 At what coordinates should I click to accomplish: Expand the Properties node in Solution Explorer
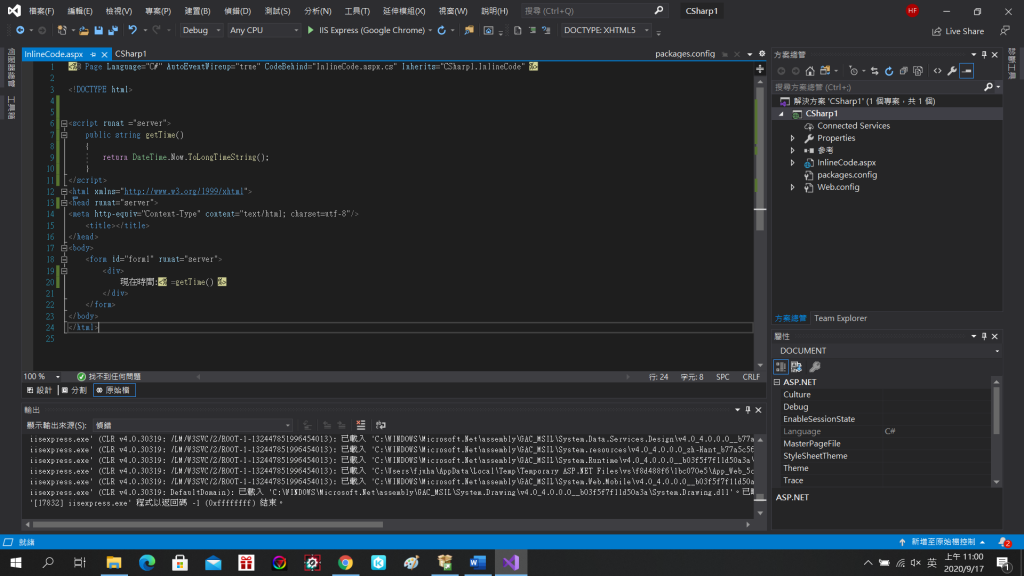(x=793, y=138)
